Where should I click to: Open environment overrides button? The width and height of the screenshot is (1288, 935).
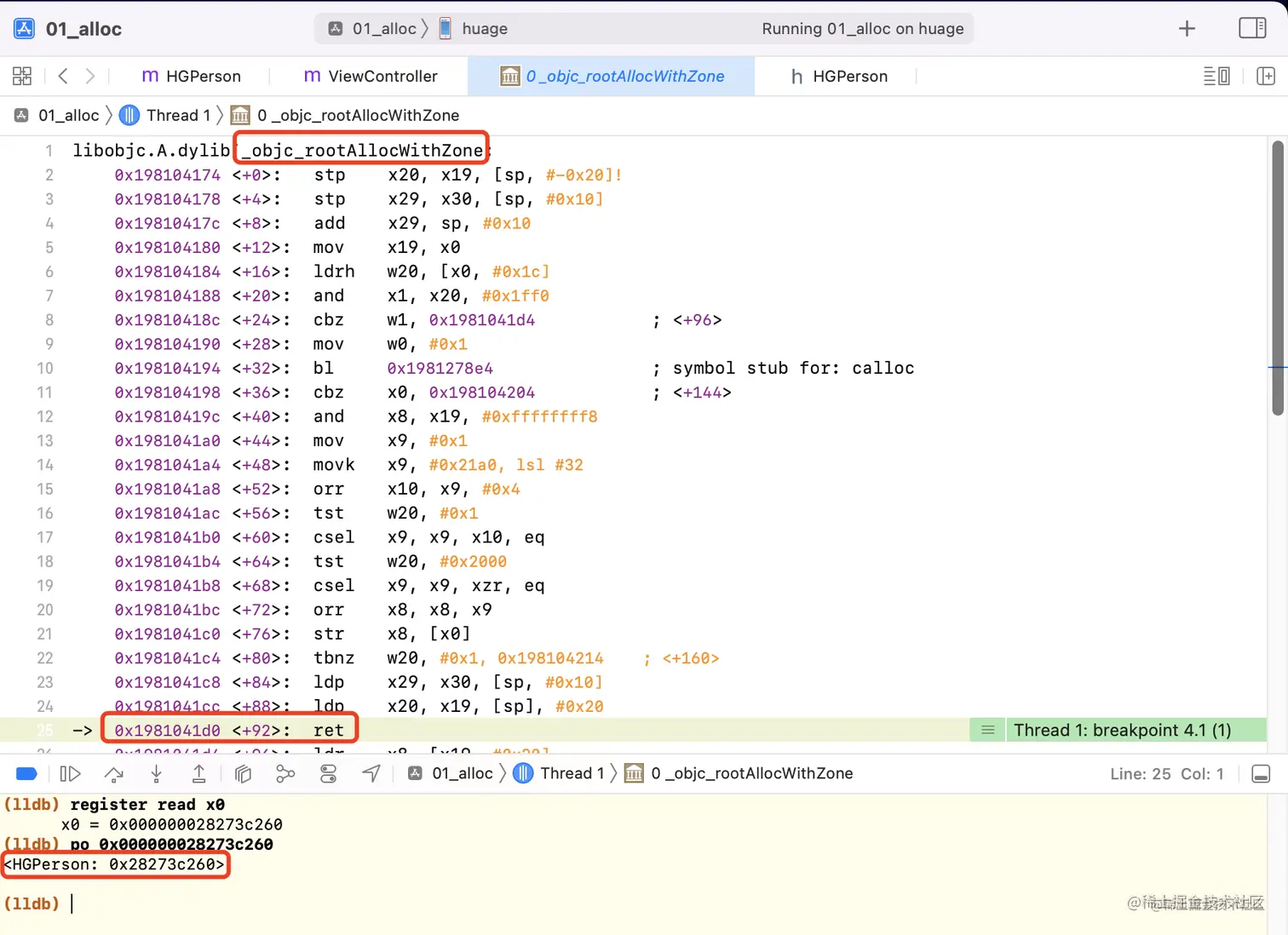click(x=328, y=774)
